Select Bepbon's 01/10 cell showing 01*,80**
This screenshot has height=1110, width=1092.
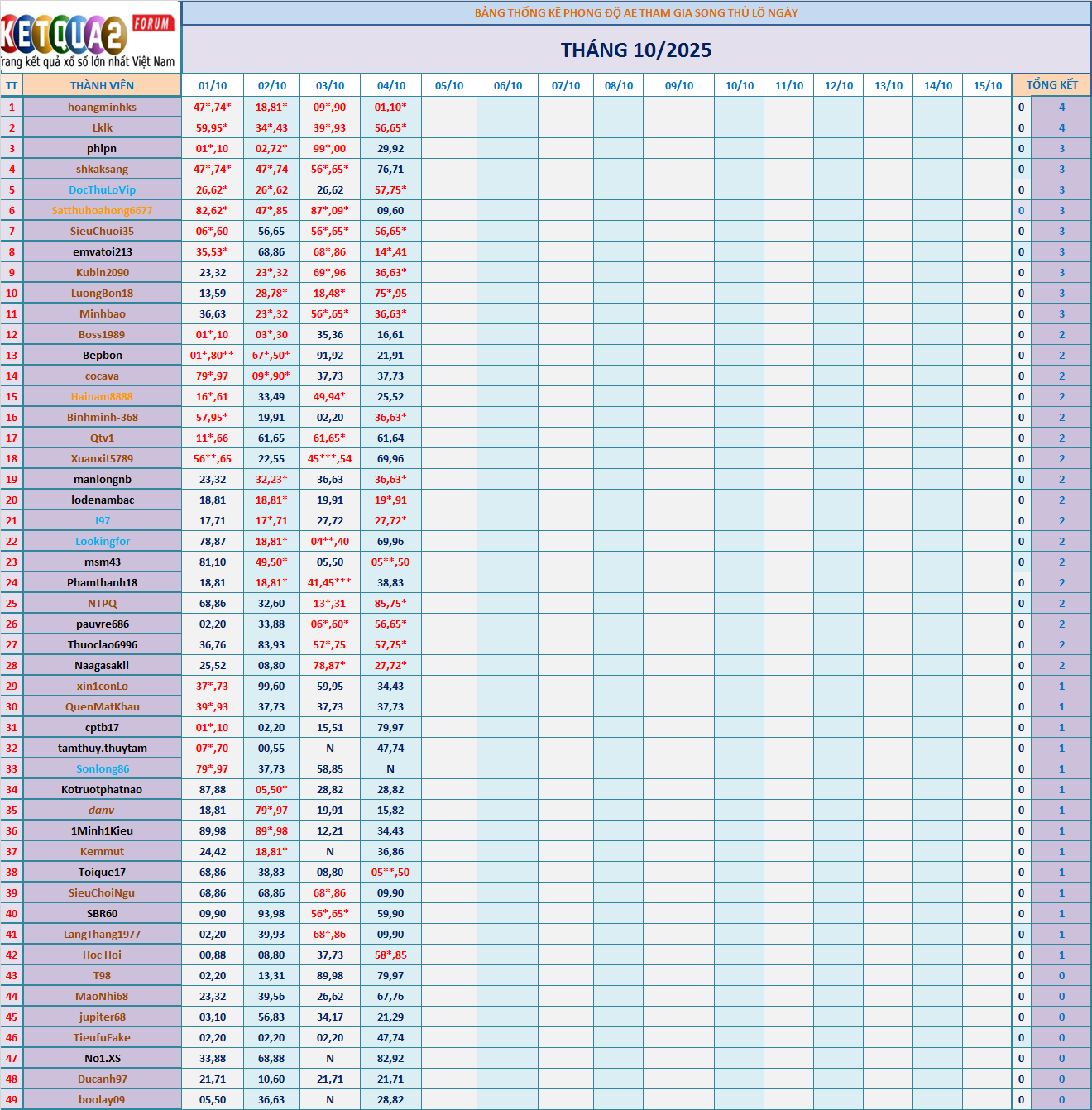click(x=212, y=355)
